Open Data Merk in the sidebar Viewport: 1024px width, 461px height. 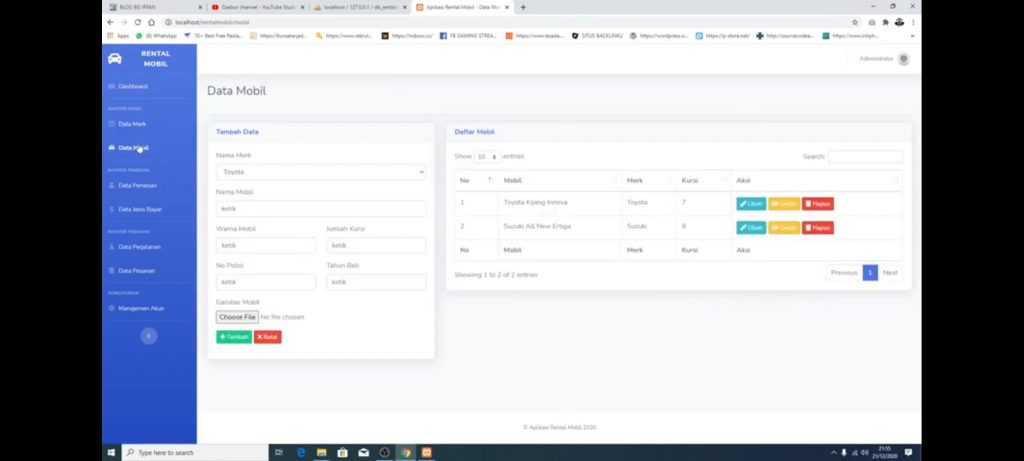[132, 124]
